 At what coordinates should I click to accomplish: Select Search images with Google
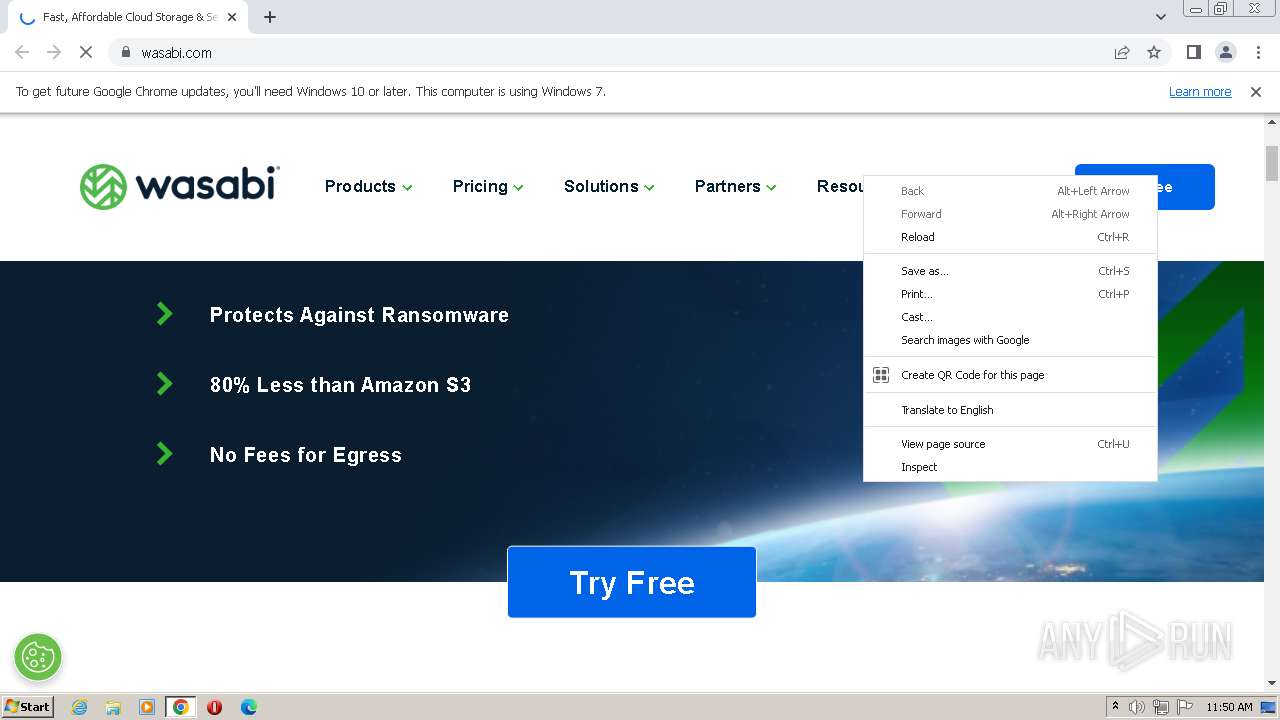(1010, 340)
